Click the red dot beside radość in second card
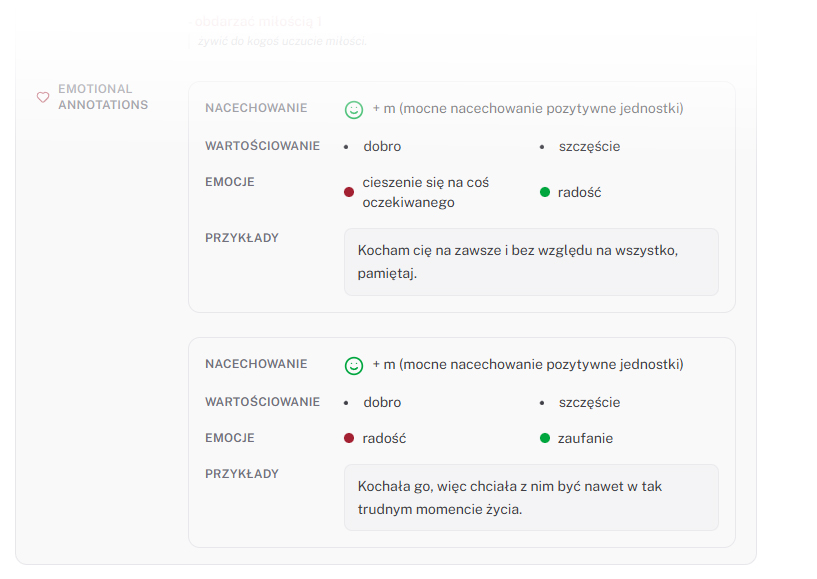Image resolution: width=817 pixels, height=579 pixels. (349, 438)
